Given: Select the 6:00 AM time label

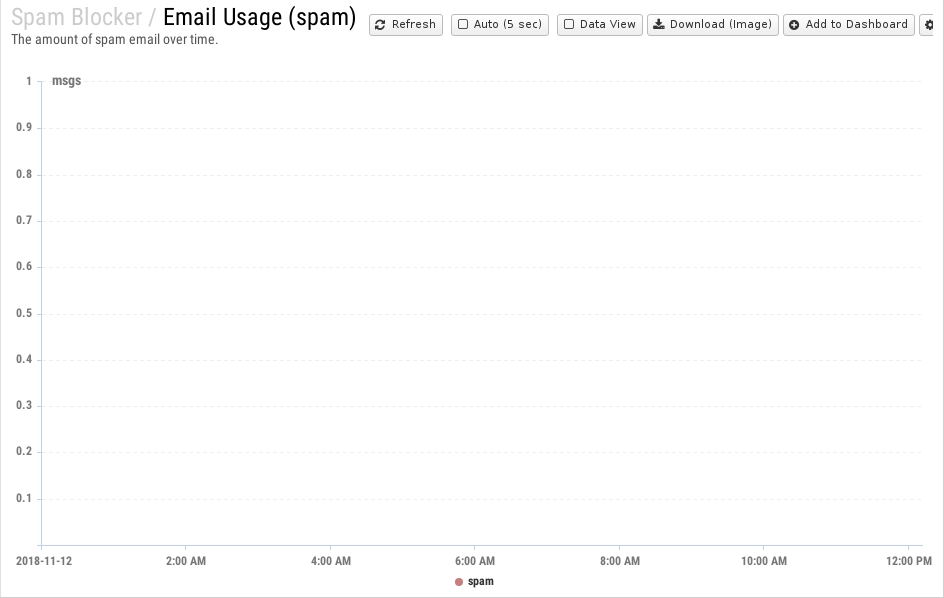Looking at the screenshot, I should [x=474, y=561].
